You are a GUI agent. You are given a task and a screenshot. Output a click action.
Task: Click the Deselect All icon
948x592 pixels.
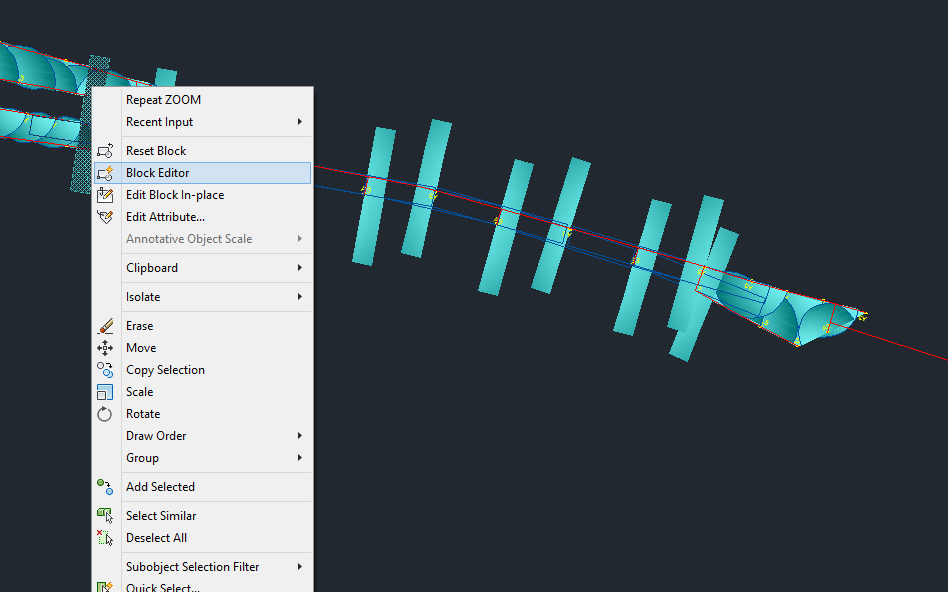coord(105,538)
